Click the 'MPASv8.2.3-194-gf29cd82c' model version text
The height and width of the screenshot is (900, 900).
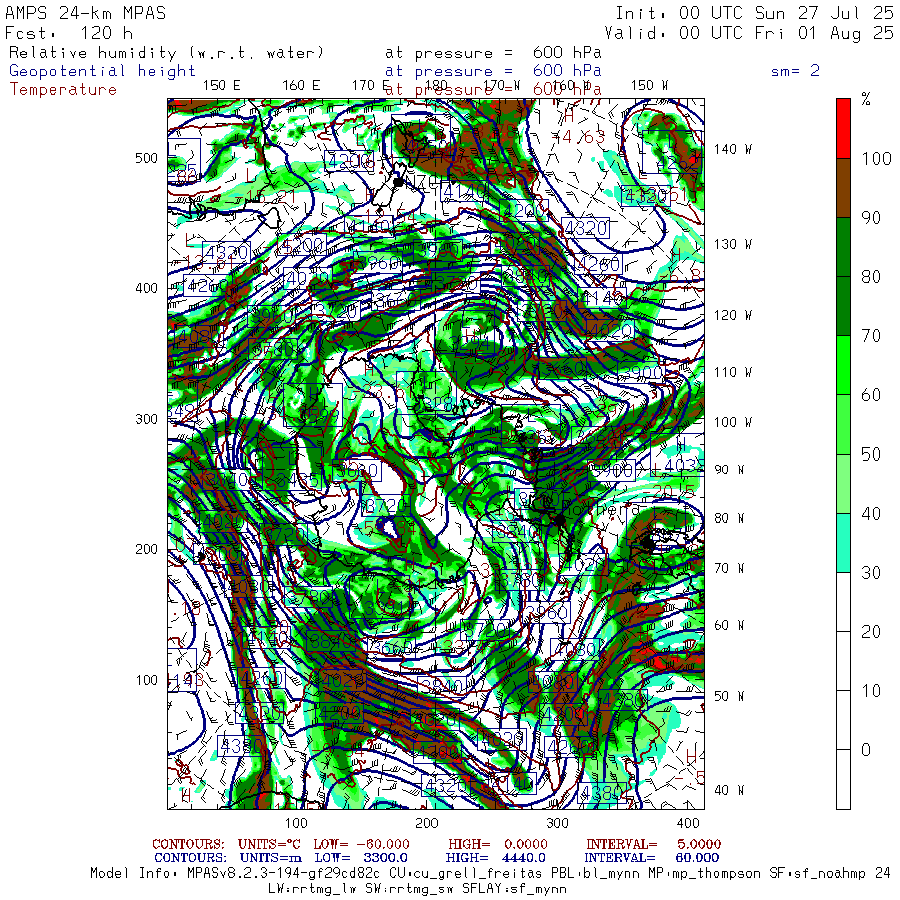(x=283, y=874)
